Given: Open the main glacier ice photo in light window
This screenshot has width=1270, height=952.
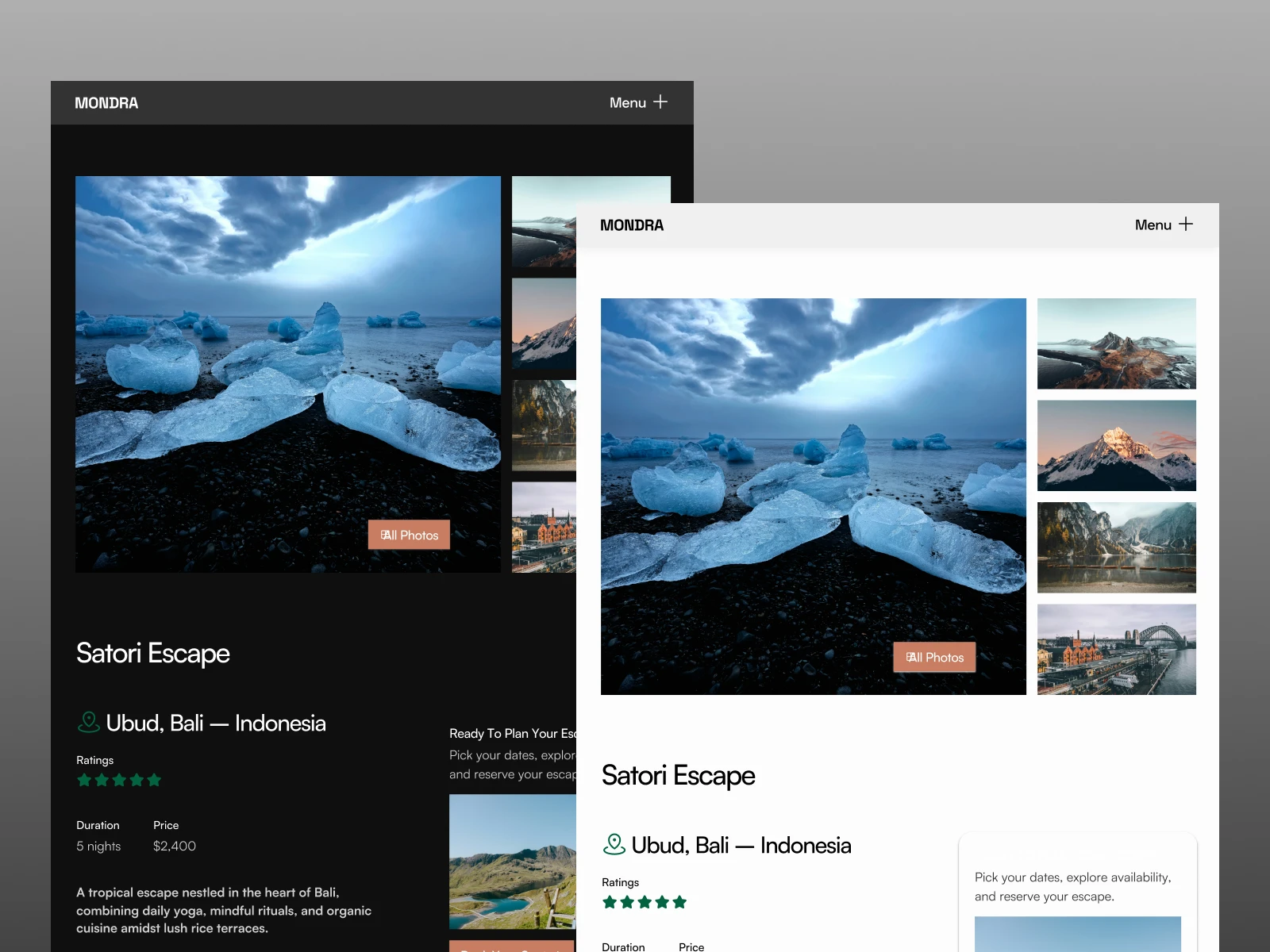Looking at the screenshot, I should 814,497.
